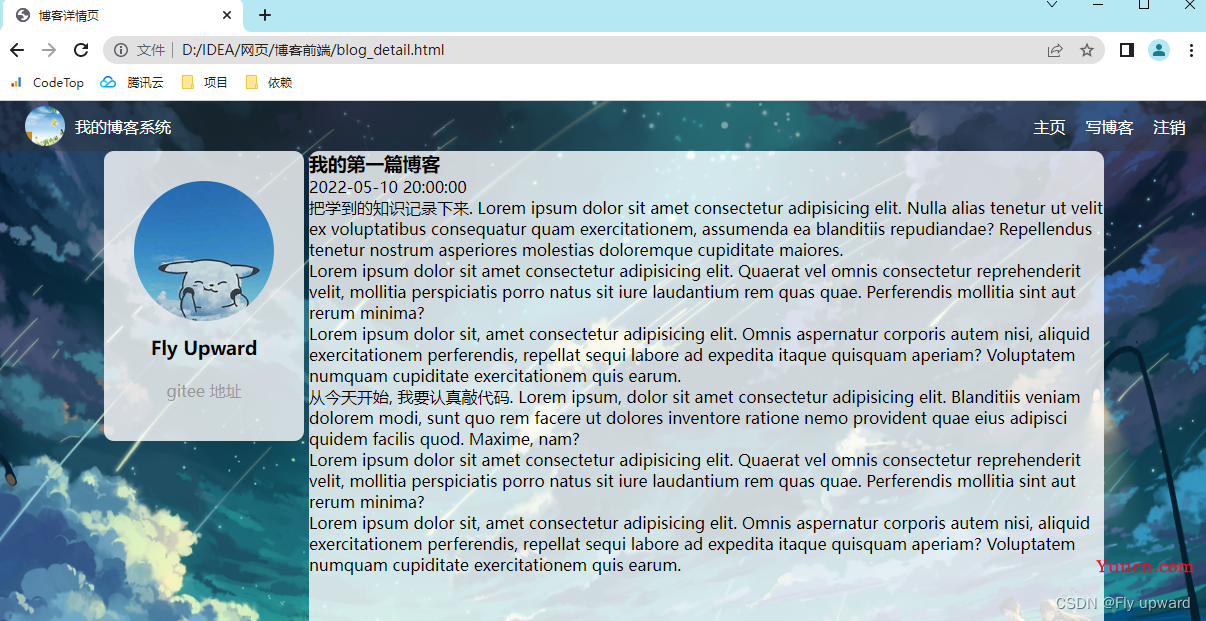The image size is (1206, 621).
Task: Select the 博客详情页 tab
Action: tap(123, 16)
